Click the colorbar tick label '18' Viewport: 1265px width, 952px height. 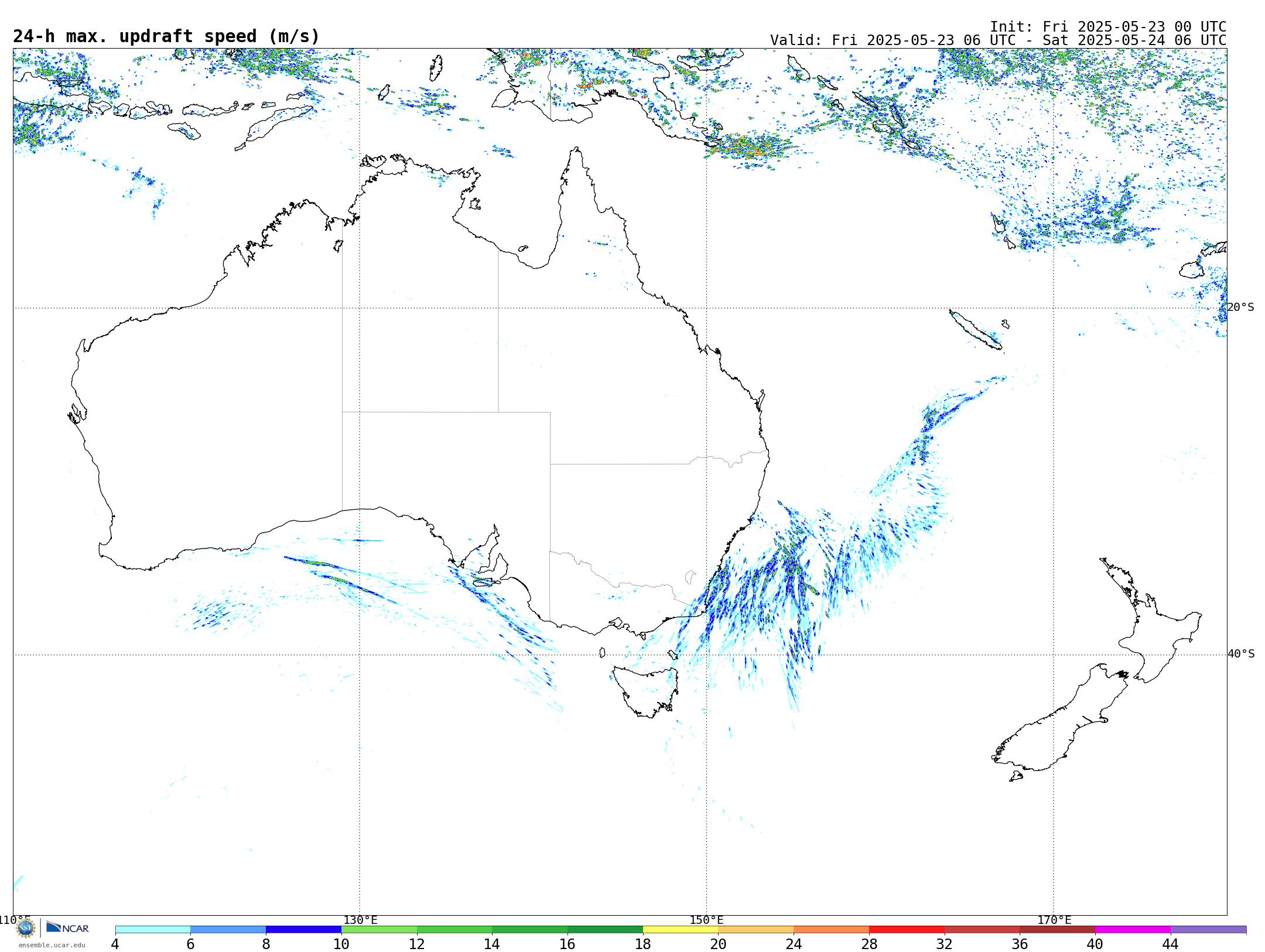coord(643,944)
